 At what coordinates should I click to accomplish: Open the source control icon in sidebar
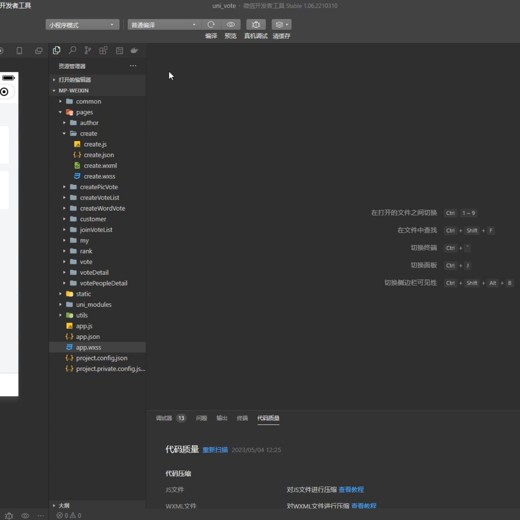(88, 50)
